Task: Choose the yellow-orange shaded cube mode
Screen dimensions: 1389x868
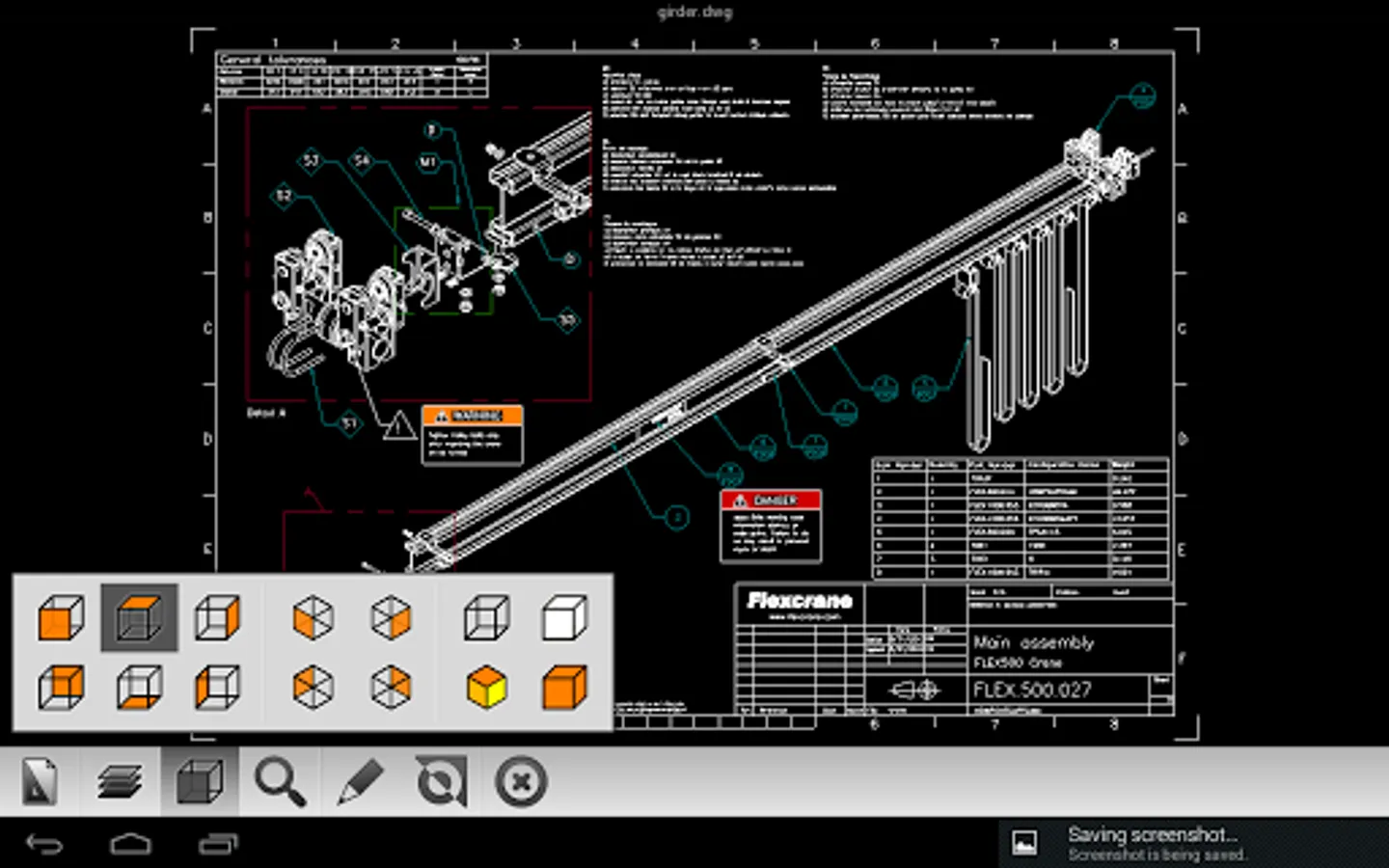Action: pyautogui.click(x=486, y=688)
